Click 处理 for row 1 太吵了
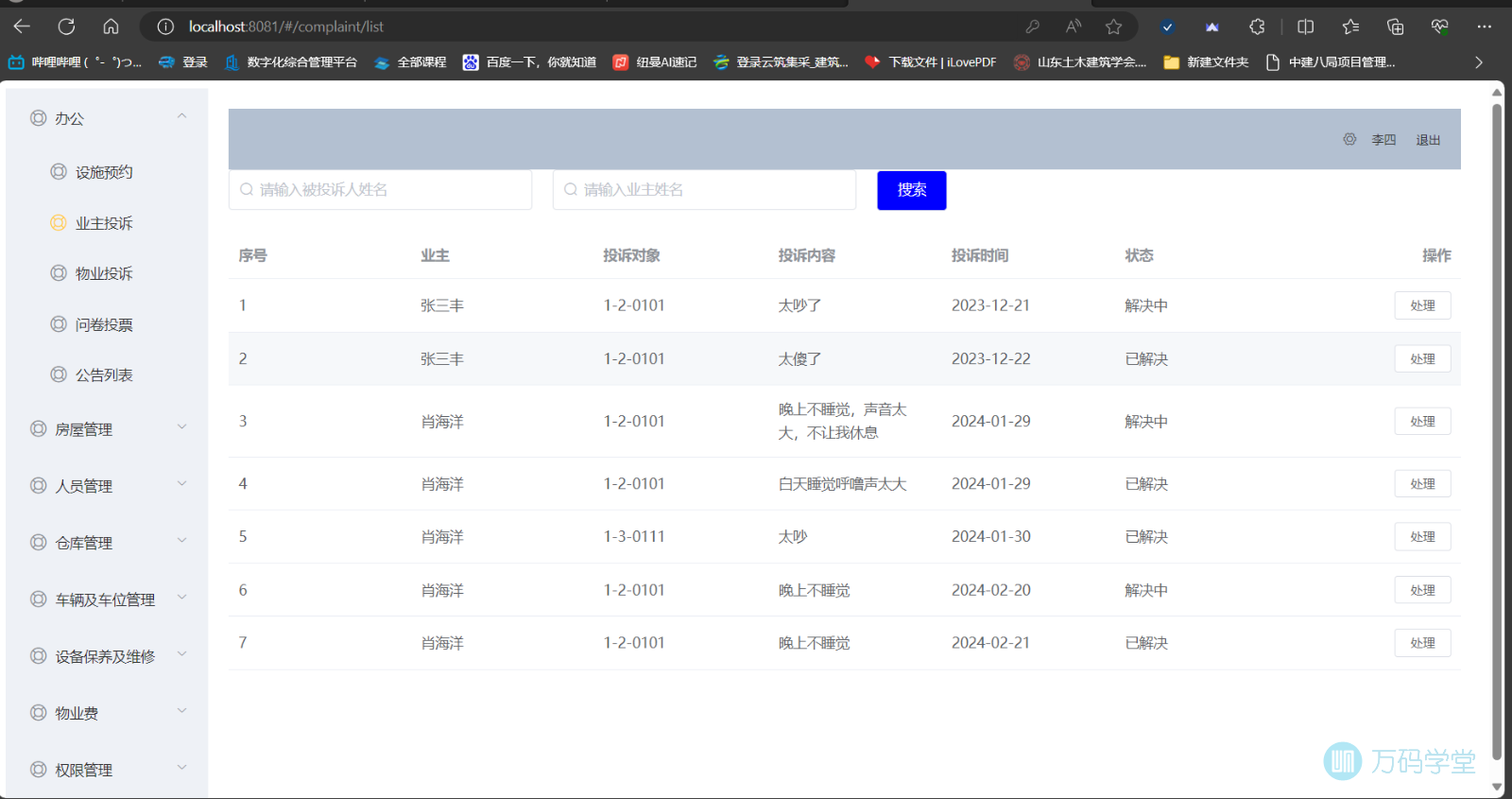 click(x=1422, y=305)
